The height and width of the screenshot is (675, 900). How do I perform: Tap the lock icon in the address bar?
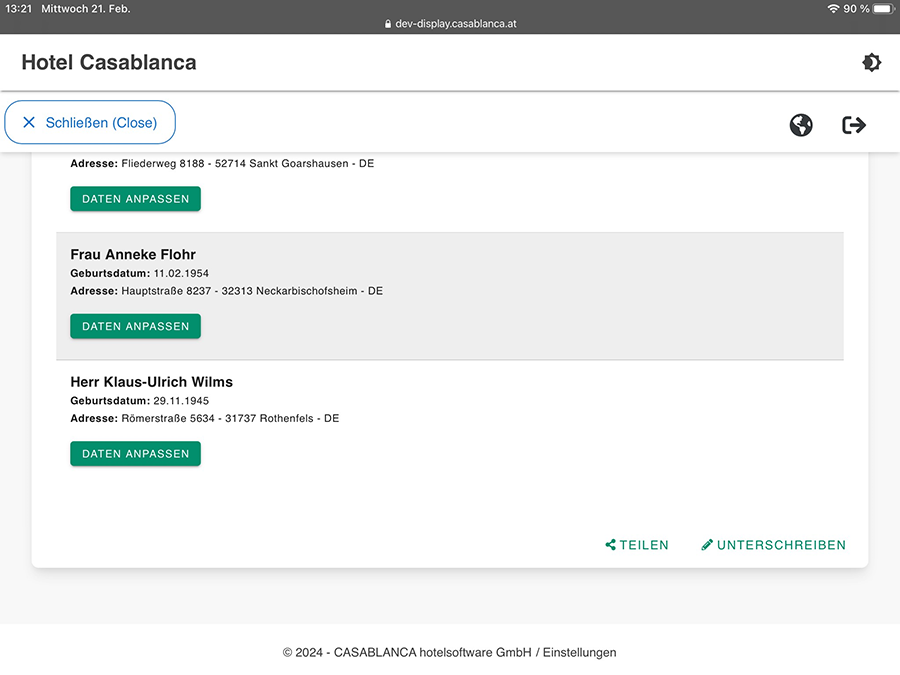point(388,24)
